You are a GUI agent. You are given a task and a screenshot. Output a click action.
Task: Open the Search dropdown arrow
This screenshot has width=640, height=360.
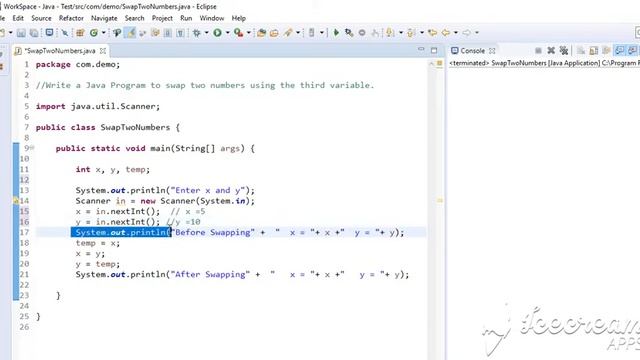pyautogui.click(x=298, y=33)
